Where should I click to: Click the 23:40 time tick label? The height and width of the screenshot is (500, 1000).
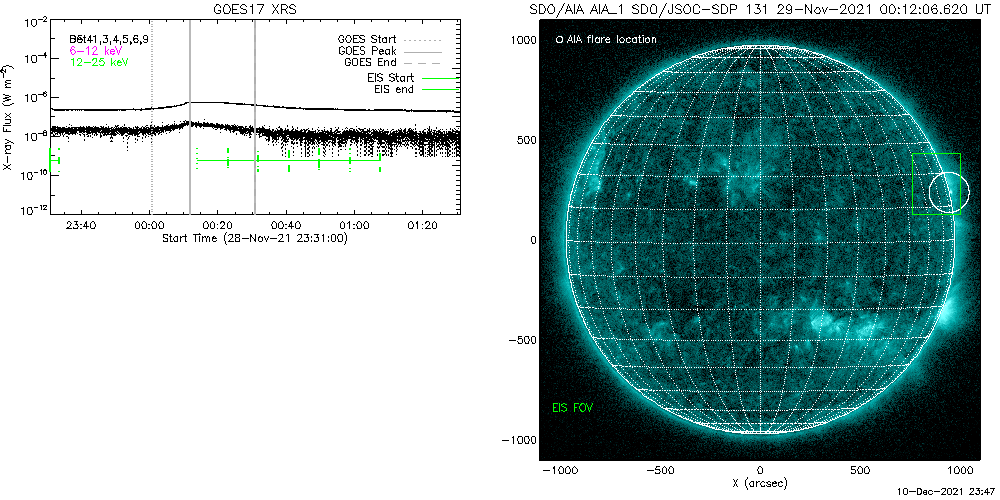[82, 225]
